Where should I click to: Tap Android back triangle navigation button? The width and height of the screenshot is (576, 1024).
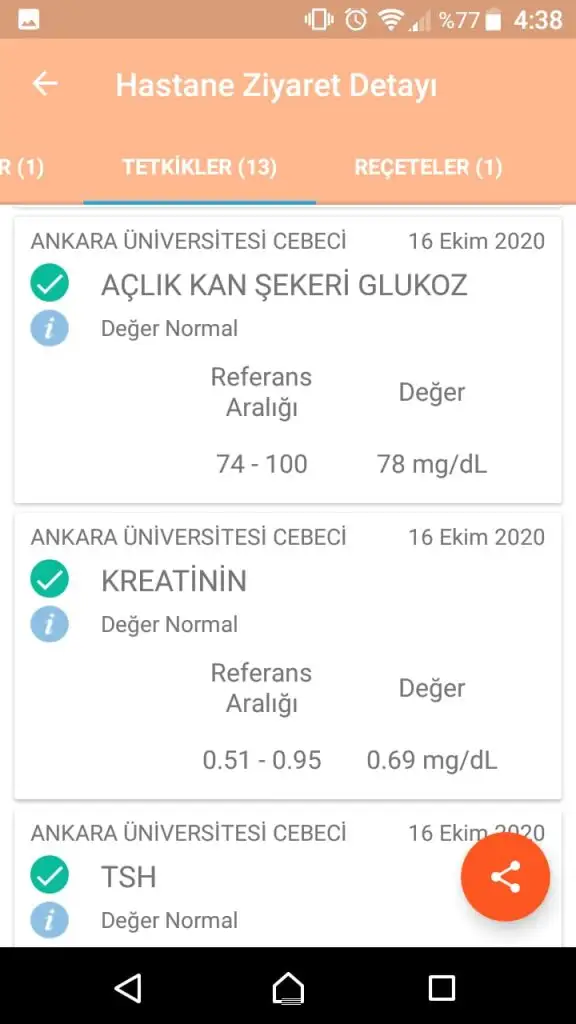click(128, 988)
